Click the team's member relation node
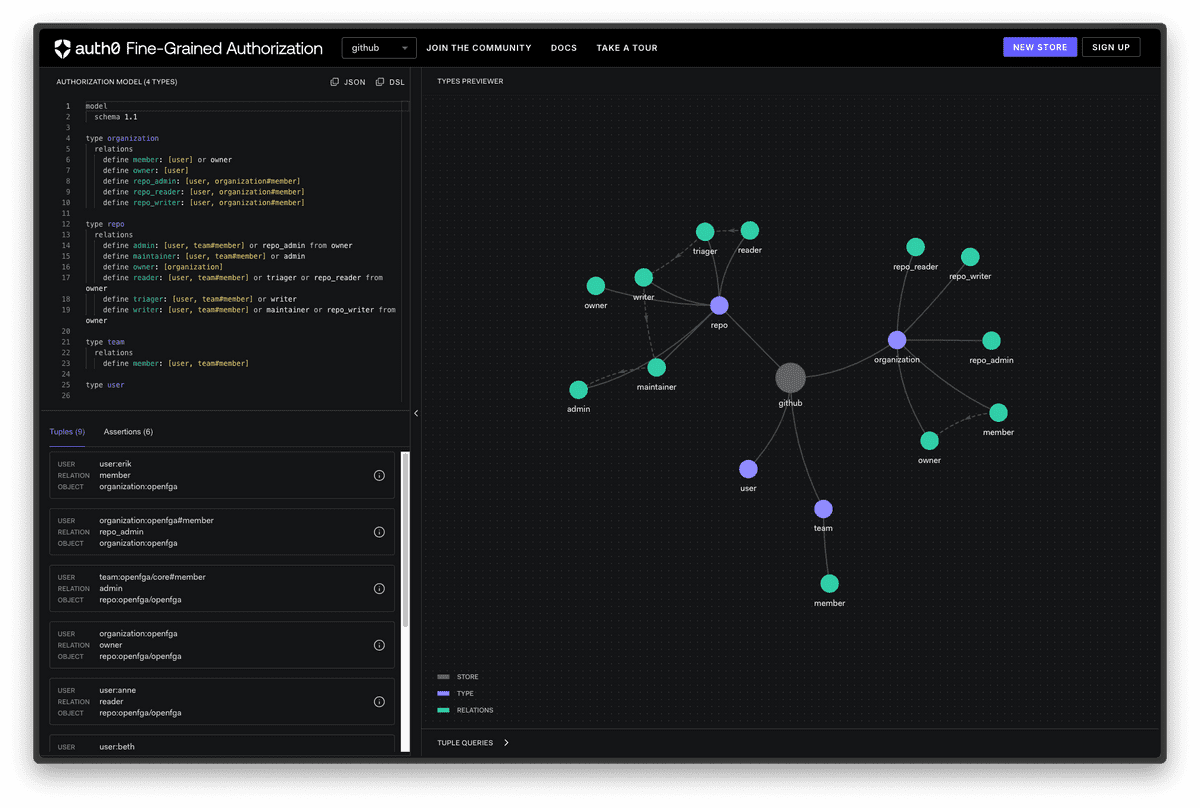 pyautogui.click(x=829, y=584)
